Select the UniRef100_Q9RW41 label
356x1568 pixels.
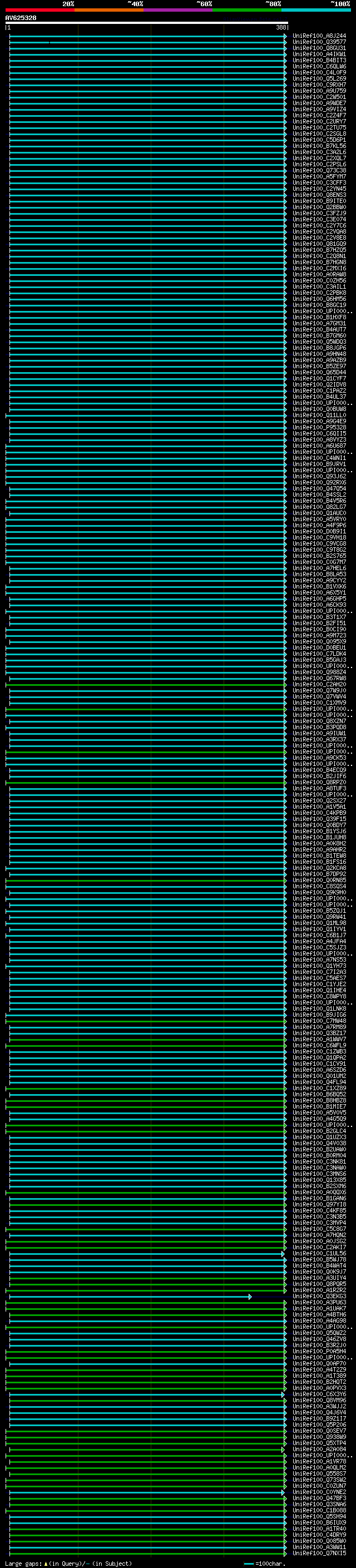[319, 917]
